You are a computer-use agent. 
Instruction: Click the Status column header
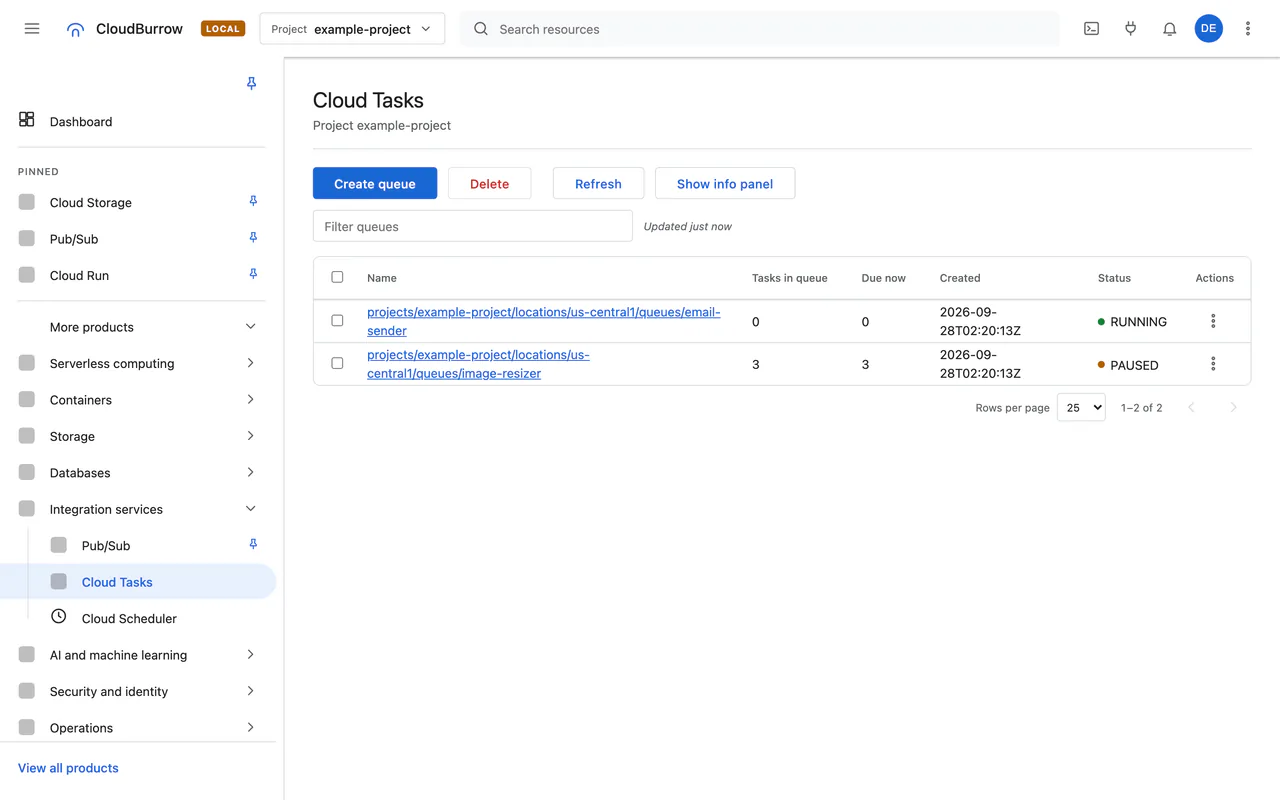(1114, 278)
